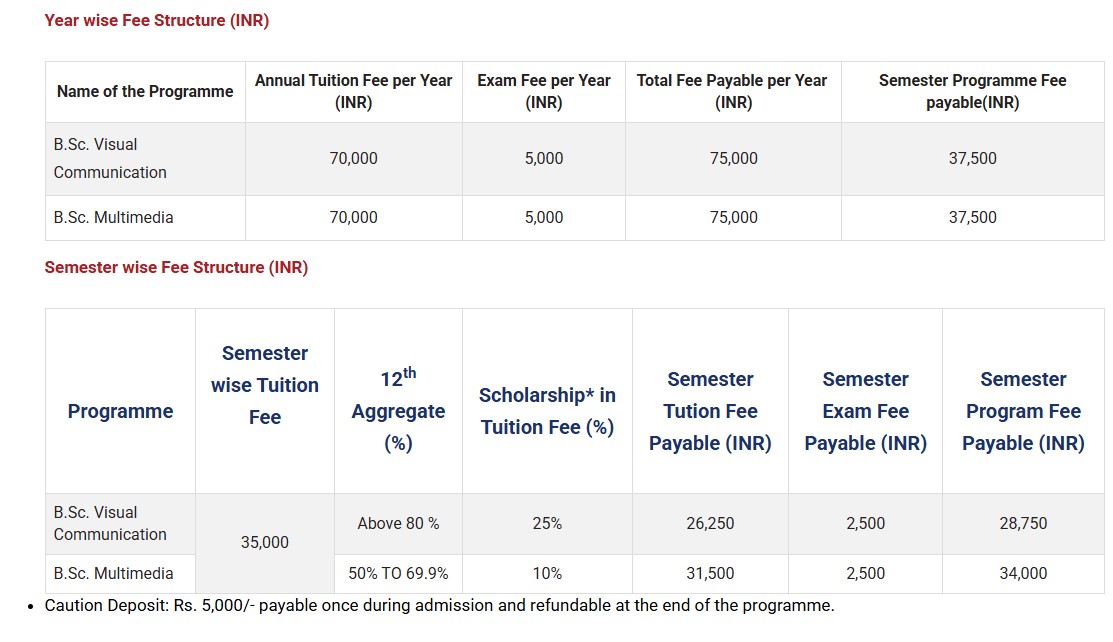1113x642 pixels.
Task: Click B.Sc. Multimedia in the year table
Action: click(113, 217)
